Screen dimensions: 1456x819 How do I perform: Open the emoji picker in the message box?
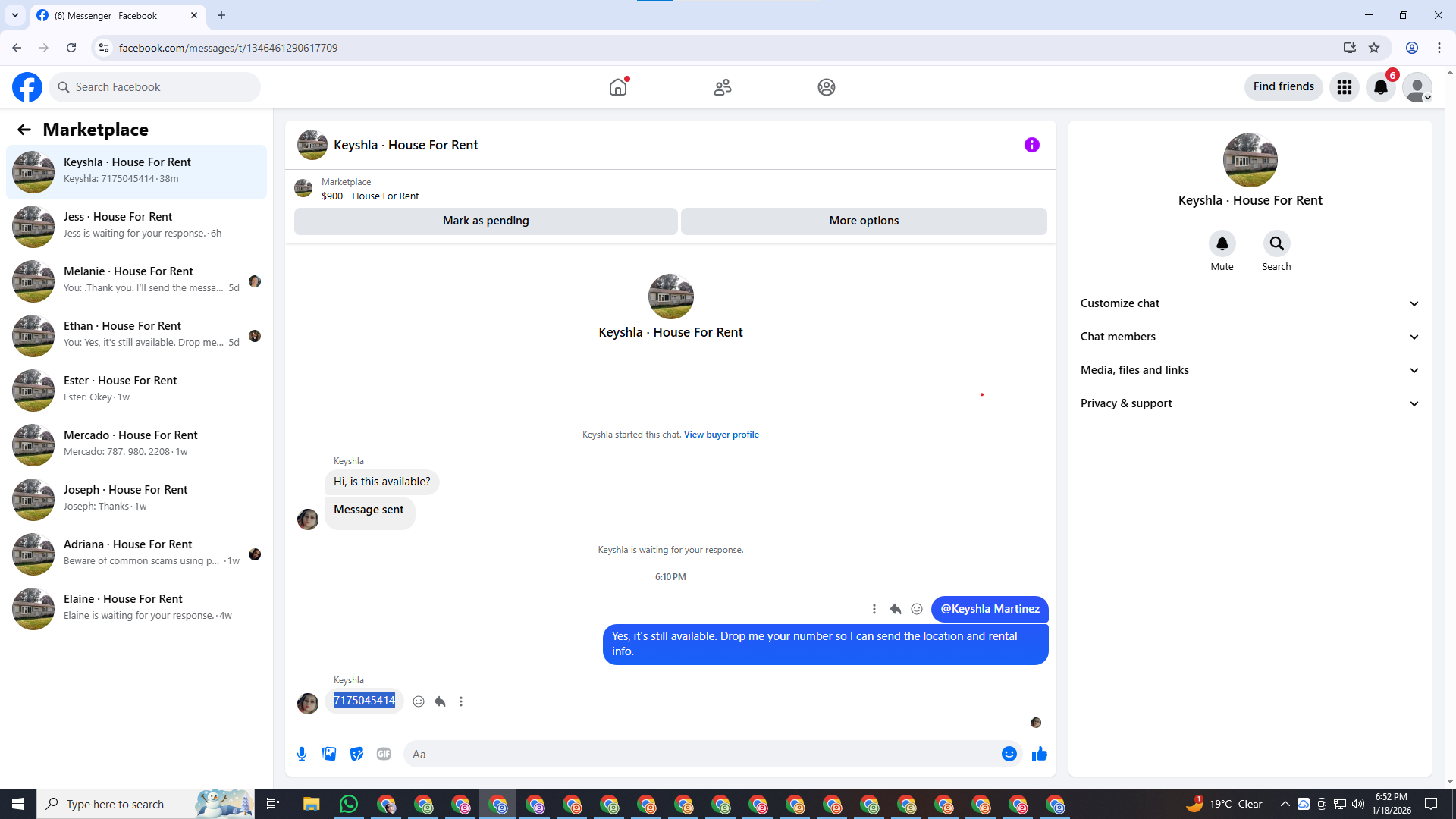1009,754
